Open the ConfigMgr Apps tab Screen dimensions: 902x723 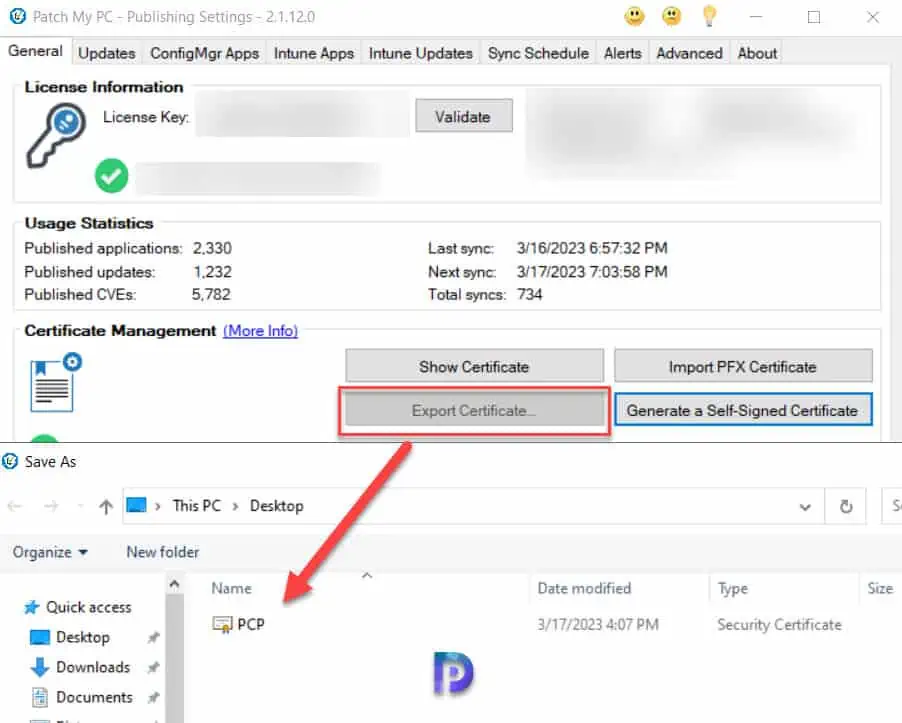click(205, 53)
